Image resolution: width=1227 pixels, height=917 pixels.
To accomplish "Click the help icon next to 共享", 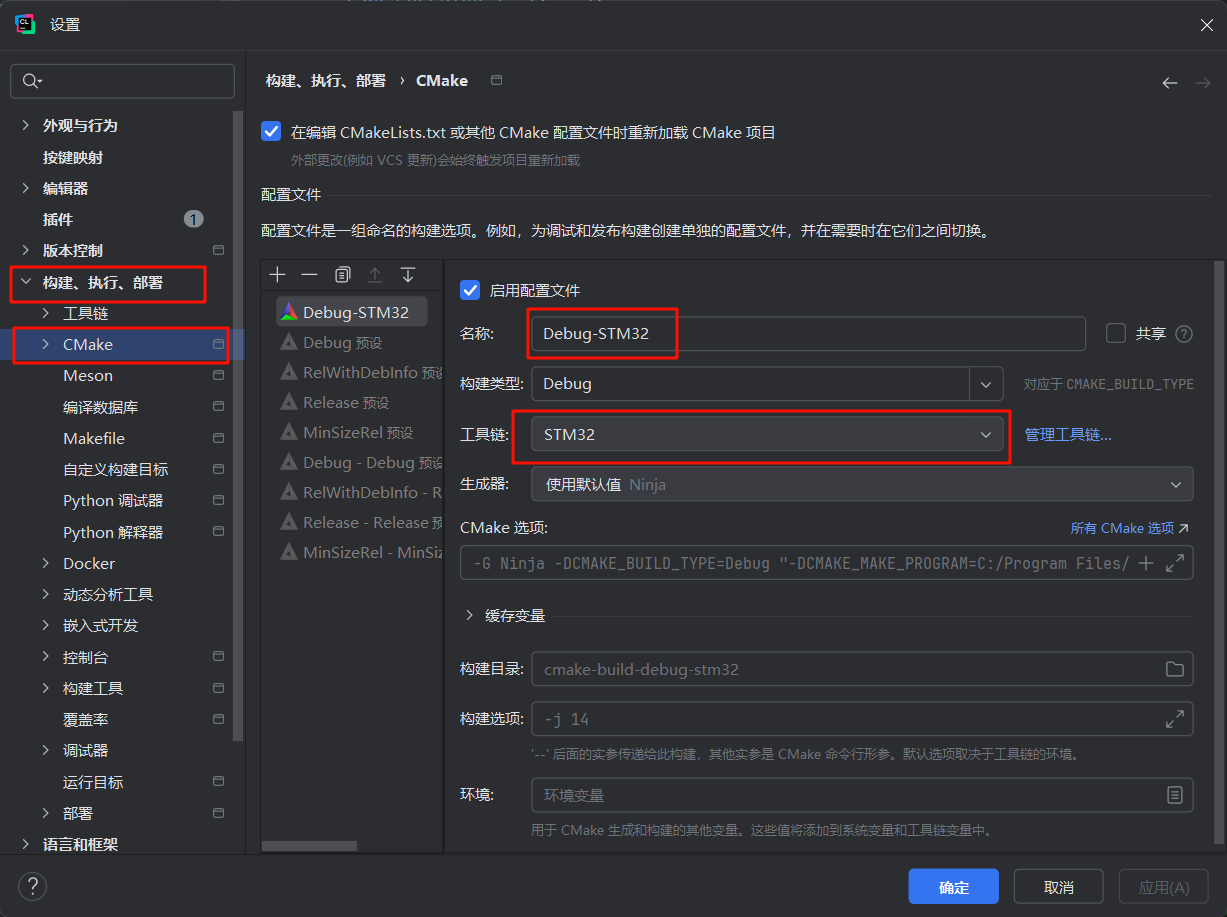I will click(x=1184, y=334).
